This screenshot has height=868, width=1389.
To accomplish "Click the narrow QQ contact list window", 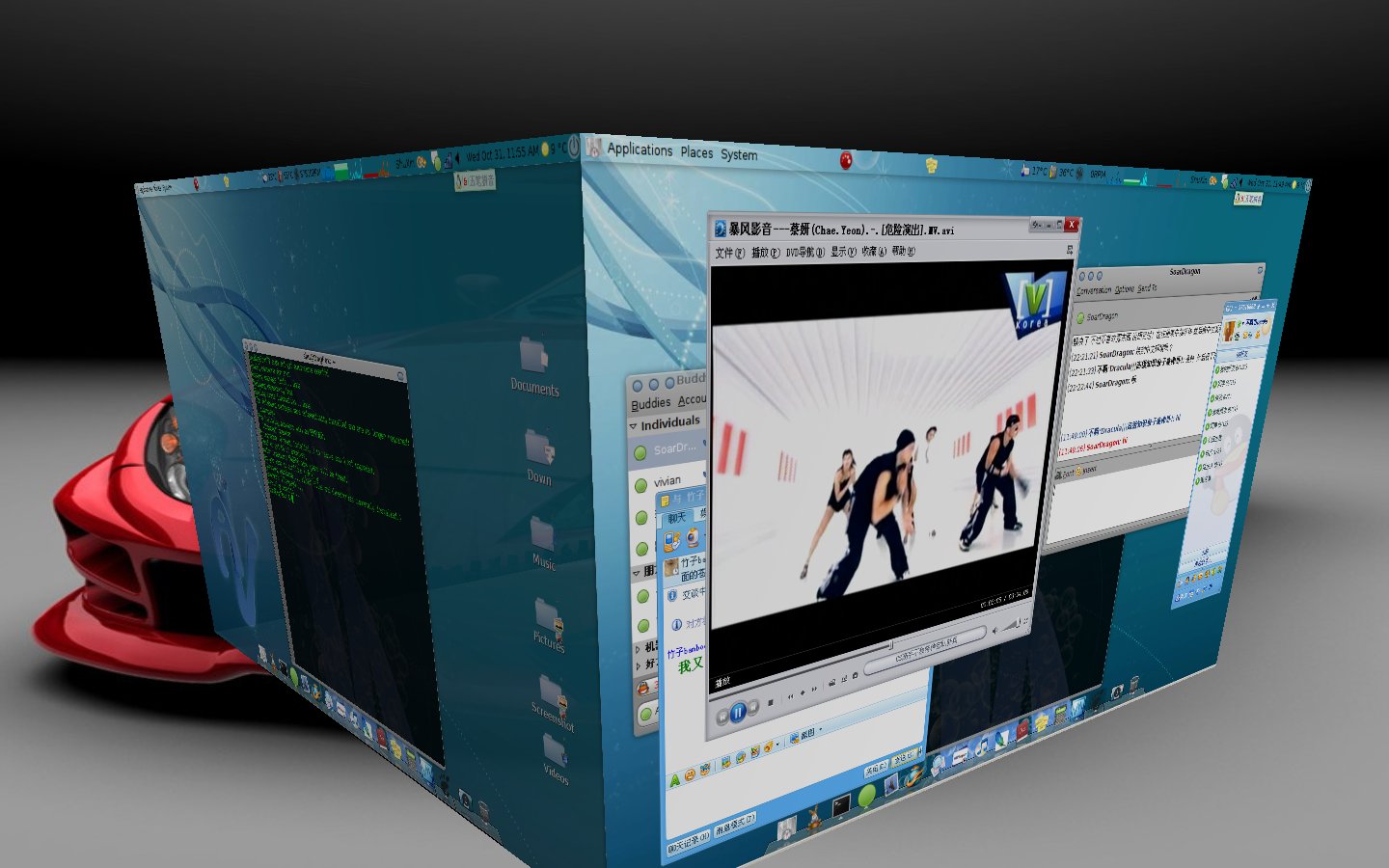I will pyautogui.click(x=1222, y=453).
